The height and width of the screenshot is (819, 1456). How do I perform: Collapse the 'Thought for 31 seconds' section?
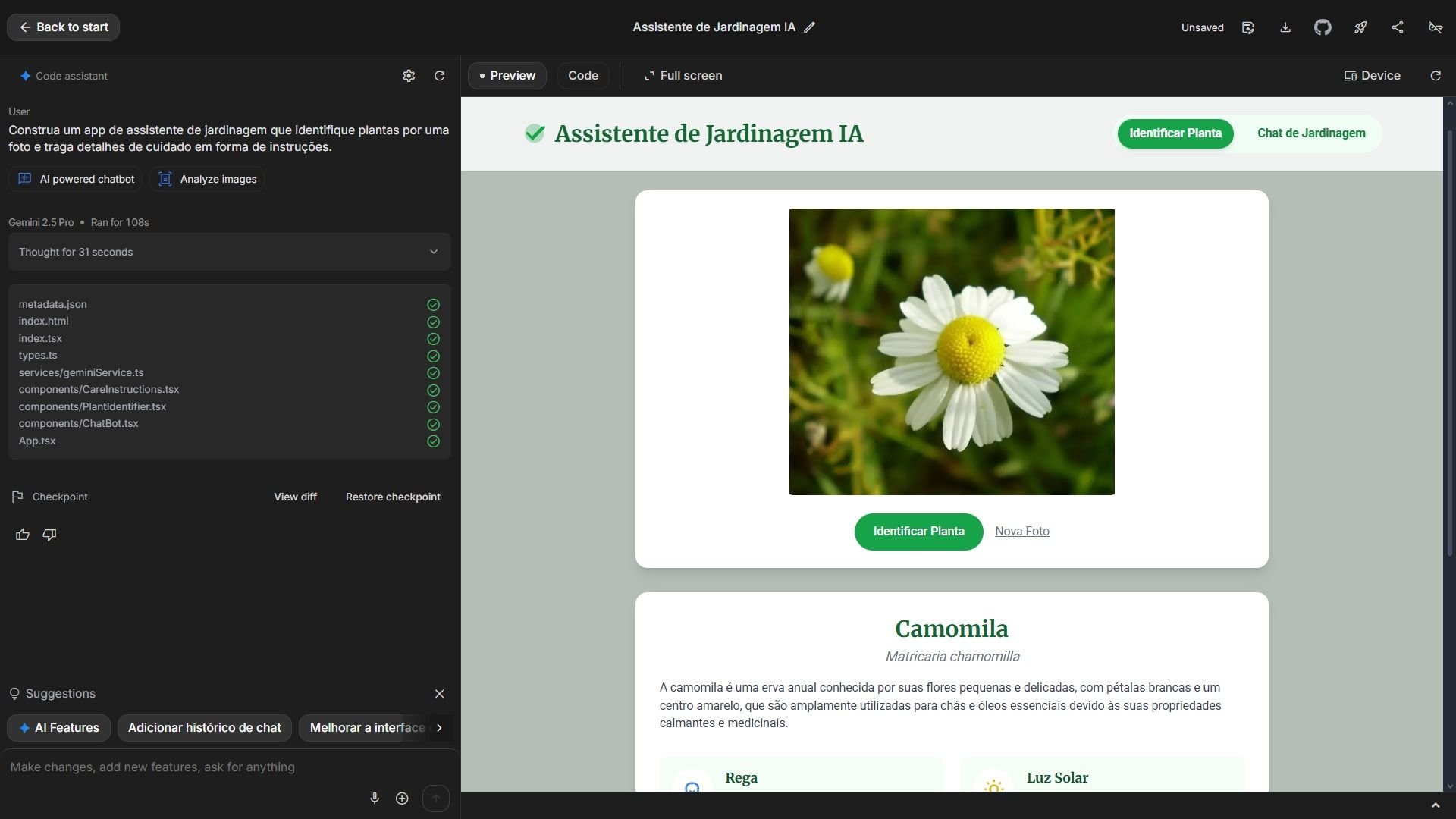(433, 252)
